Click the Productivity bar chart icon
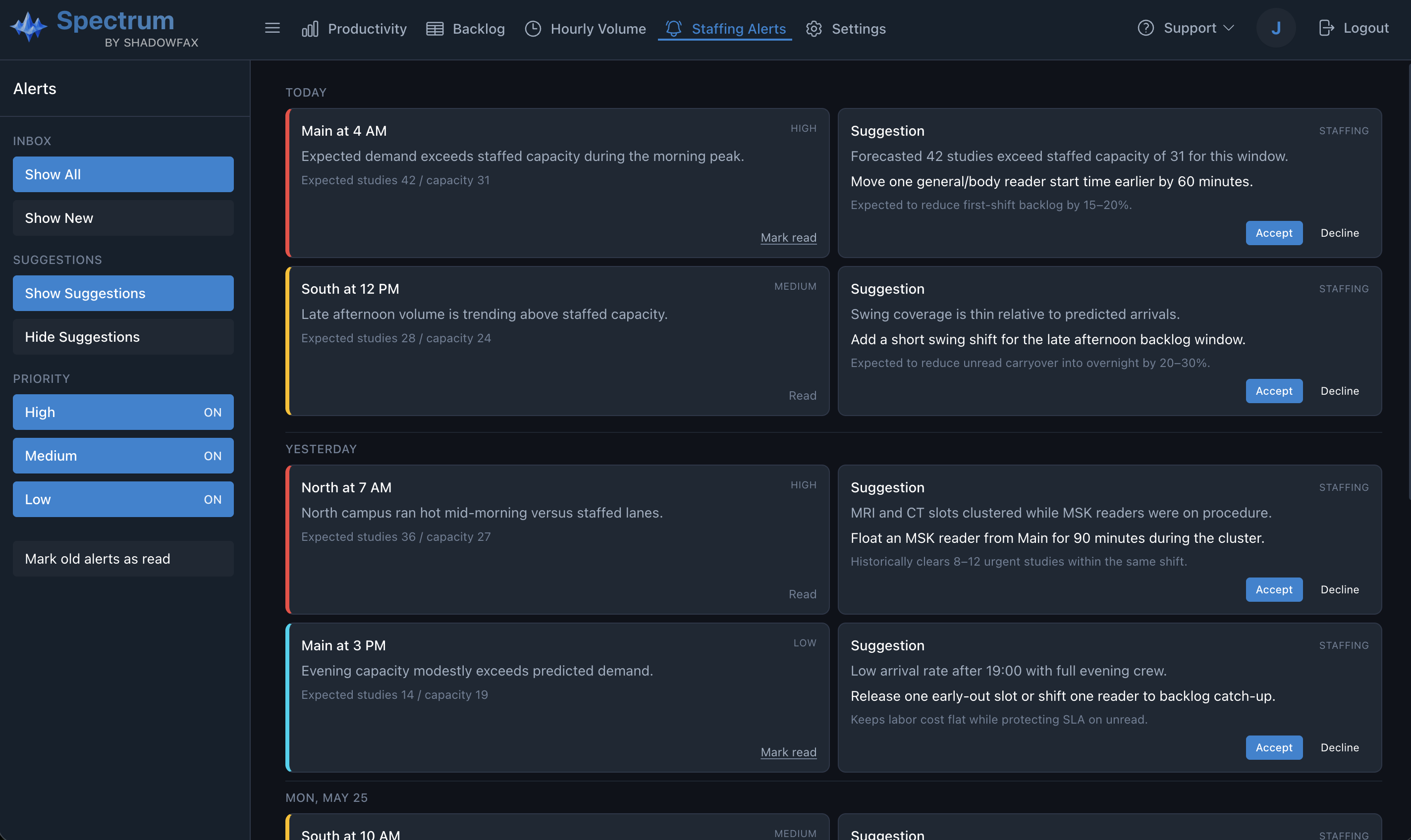The height and width of the screenshot is (840, 1411). point(310,29)
